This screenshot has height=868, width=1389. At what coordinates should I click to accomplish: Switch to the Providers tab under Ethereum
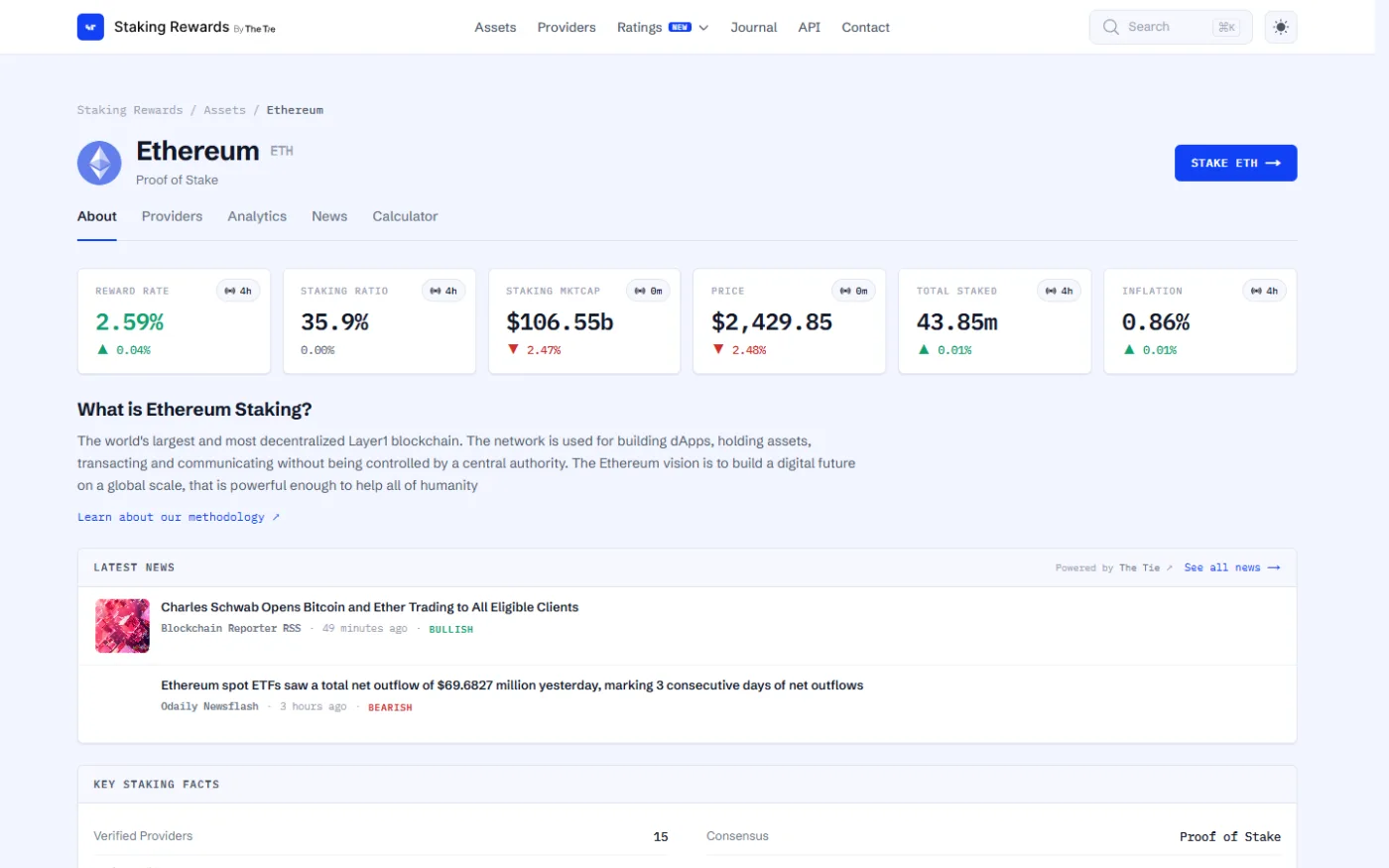(172, 216)
